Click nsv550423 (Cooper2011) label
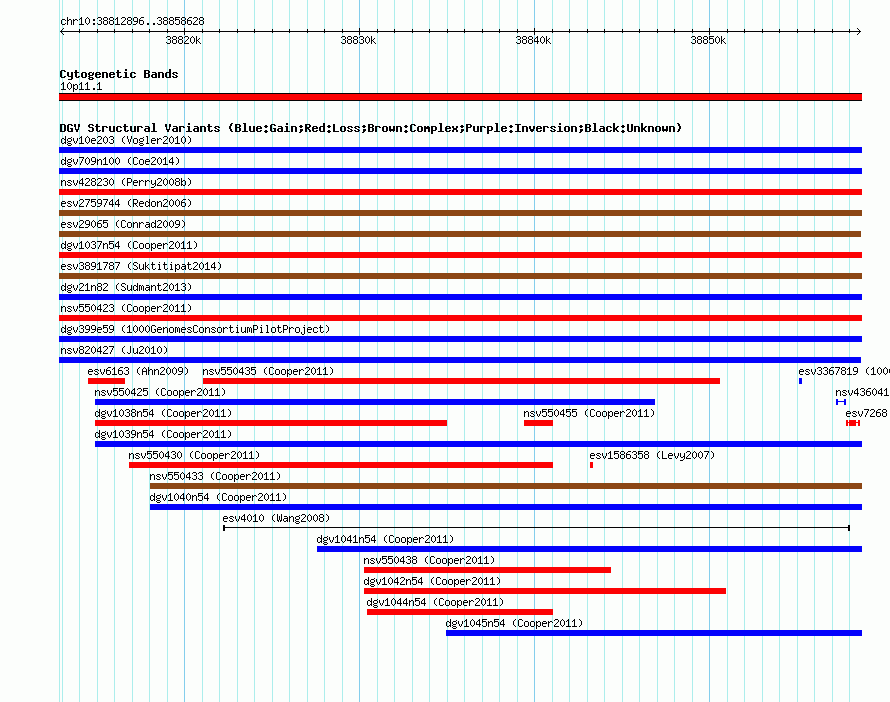890x702 pixels. [126, 308]
